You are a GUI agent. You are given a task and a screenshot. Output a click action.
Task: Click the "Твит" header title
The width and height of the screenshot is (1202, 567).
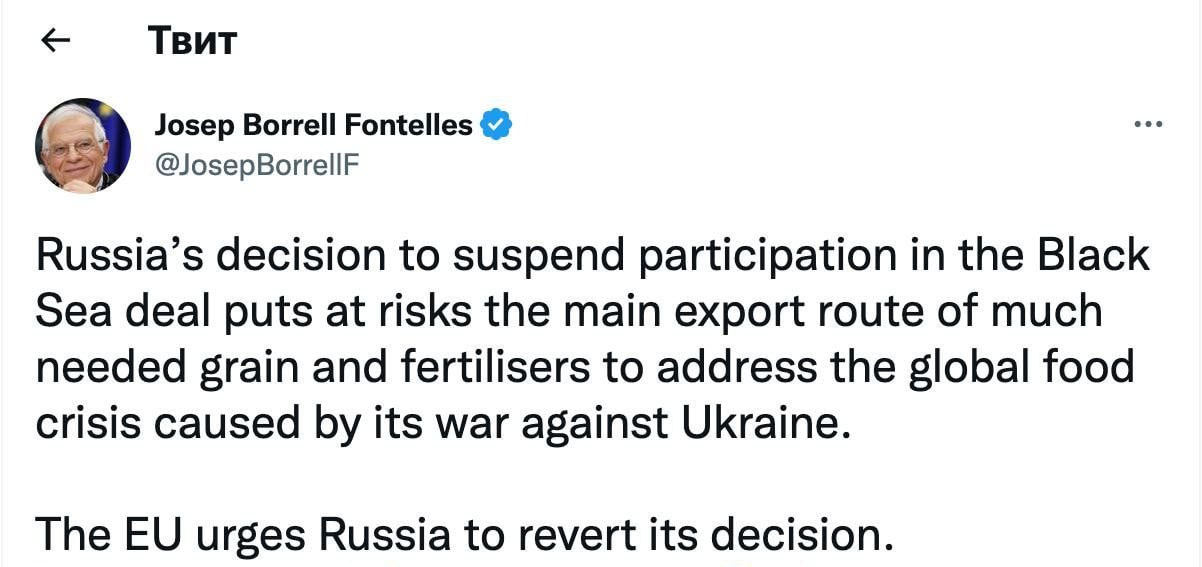tap(192, 41)
